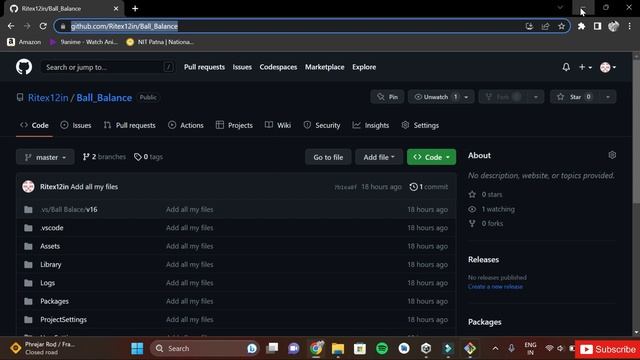Open the Ritex12in owner link

(x=48, y=98)
